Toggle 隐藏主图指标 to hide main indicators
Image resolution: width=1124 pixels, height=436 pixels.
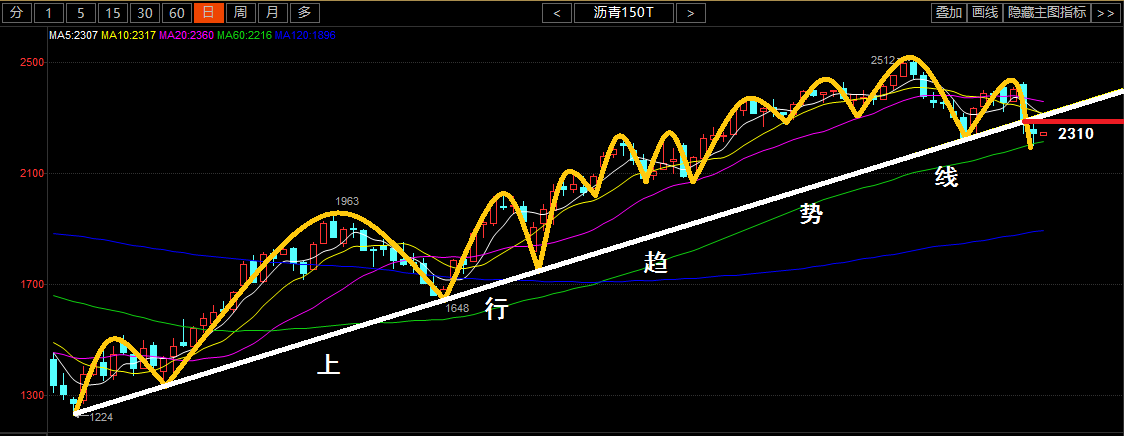coord(1047,13)
